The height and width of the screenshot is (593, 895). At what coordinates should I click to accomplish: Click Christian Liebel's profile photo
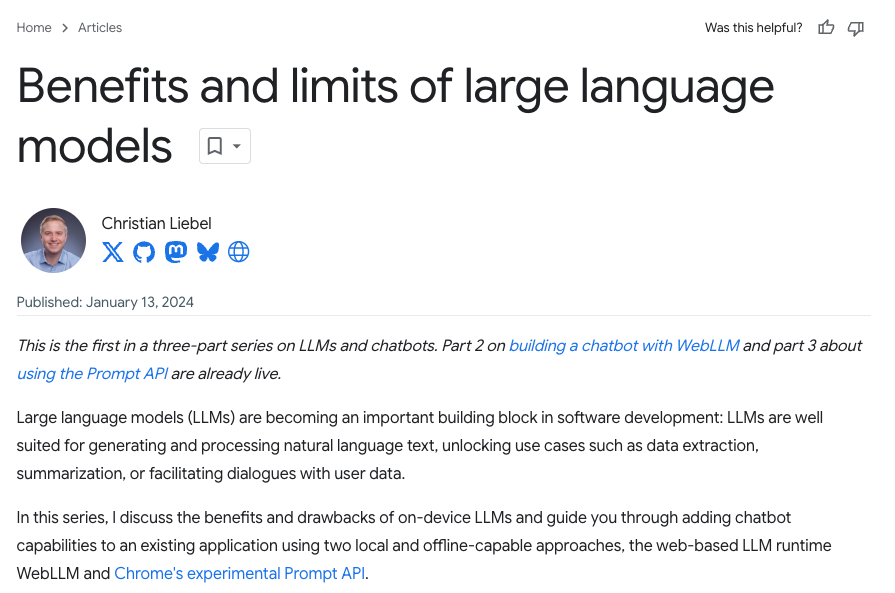[53, 240]
